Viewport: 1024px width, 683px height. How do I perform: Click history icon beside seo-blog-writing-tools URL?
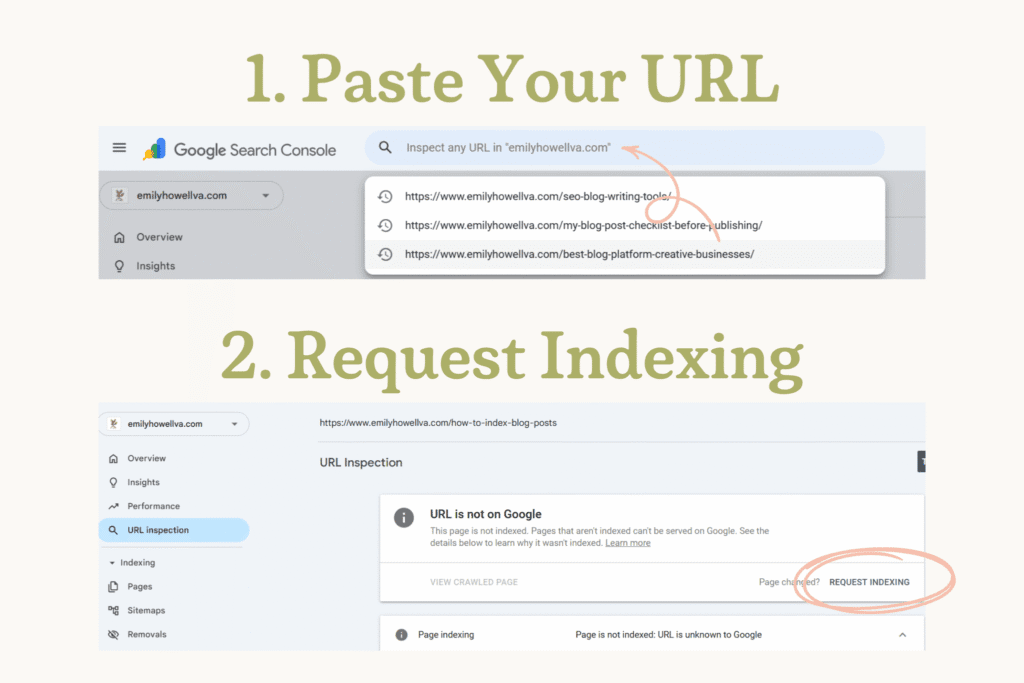pos(385,197)
